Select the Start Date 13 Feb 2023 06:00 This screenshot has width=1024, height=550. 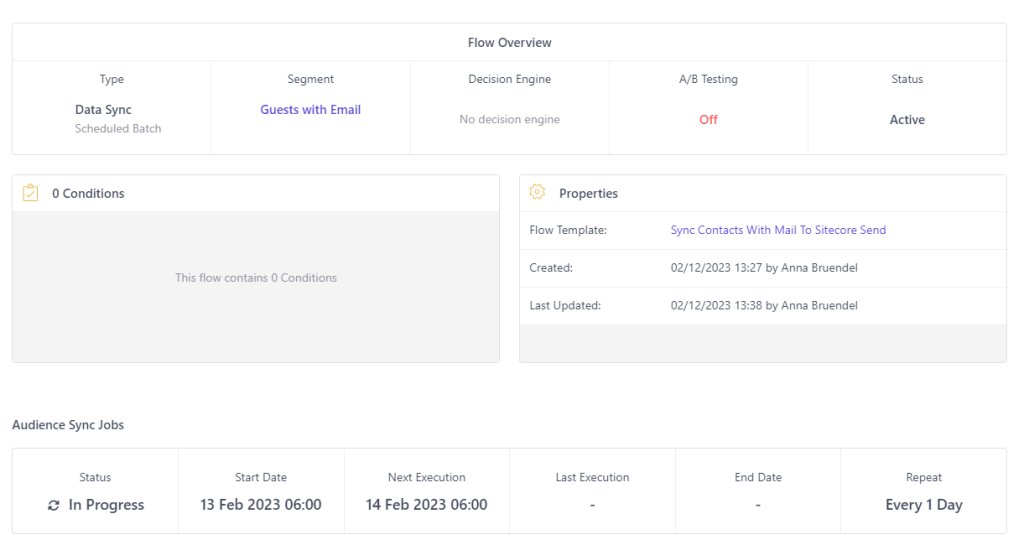tap(261, 505)
